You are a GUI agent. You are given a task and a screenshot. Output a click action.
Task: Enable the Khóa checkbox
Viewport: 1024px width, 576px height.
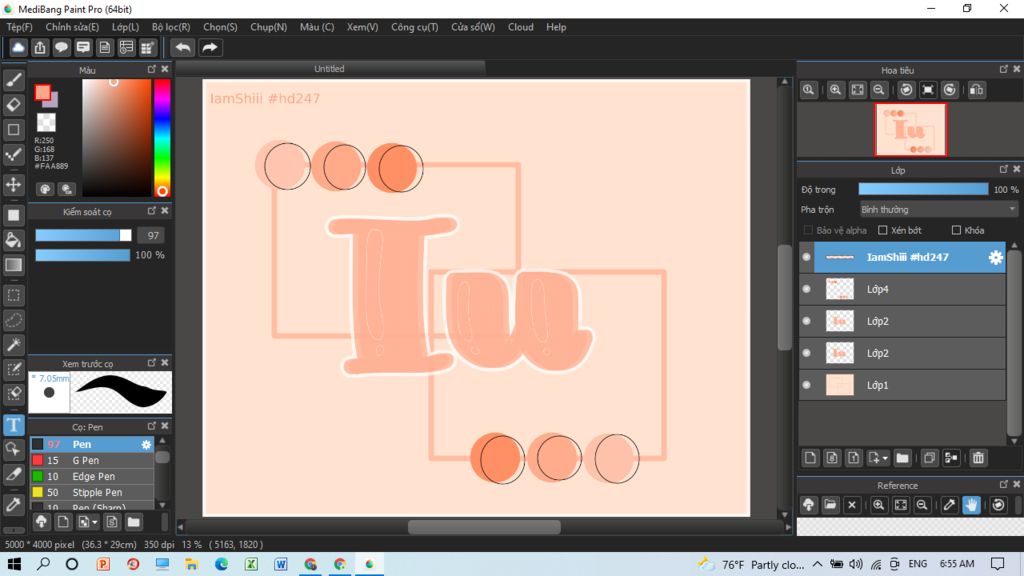pos(956,230)
